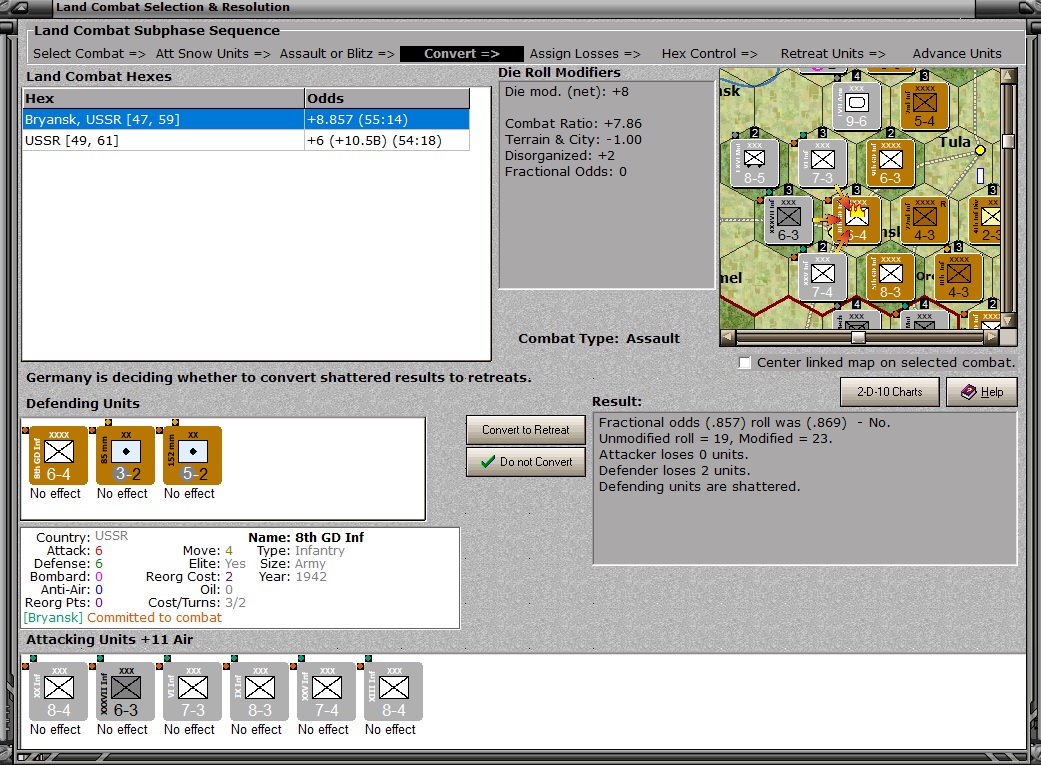Click the 9-6 armor counter on the map
The image size is (1041, 765).
click(x=856, y=106)
